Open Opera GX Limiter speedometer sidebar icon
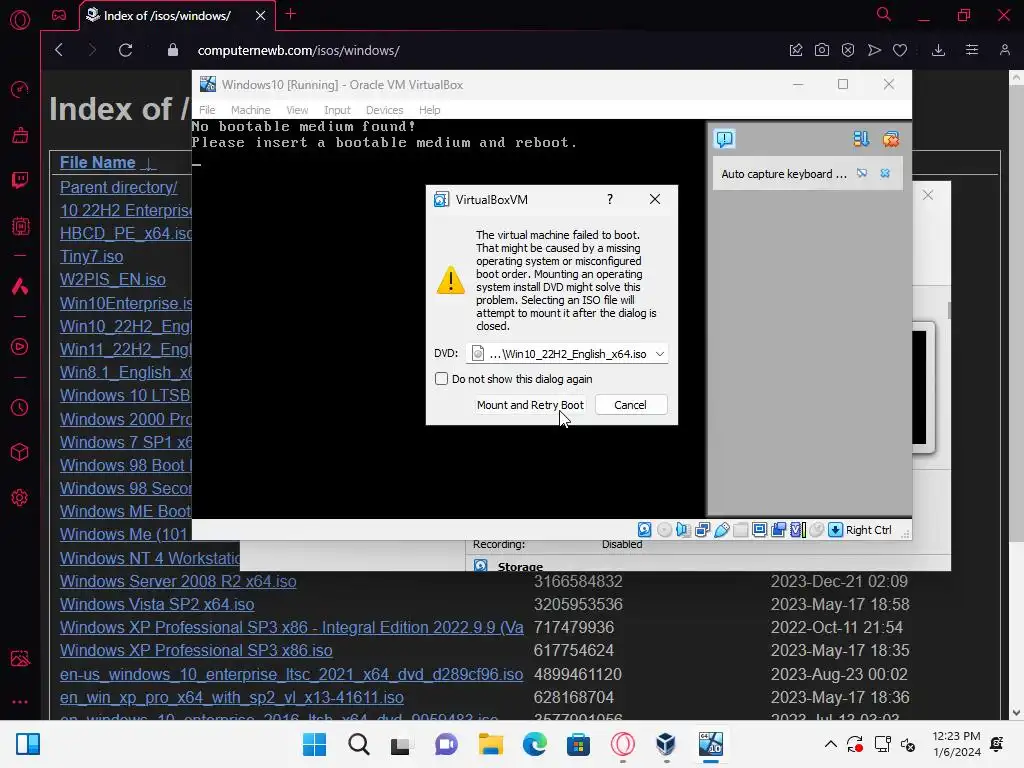The height and width of the screenshot is (768, 1024). (20, 89)
